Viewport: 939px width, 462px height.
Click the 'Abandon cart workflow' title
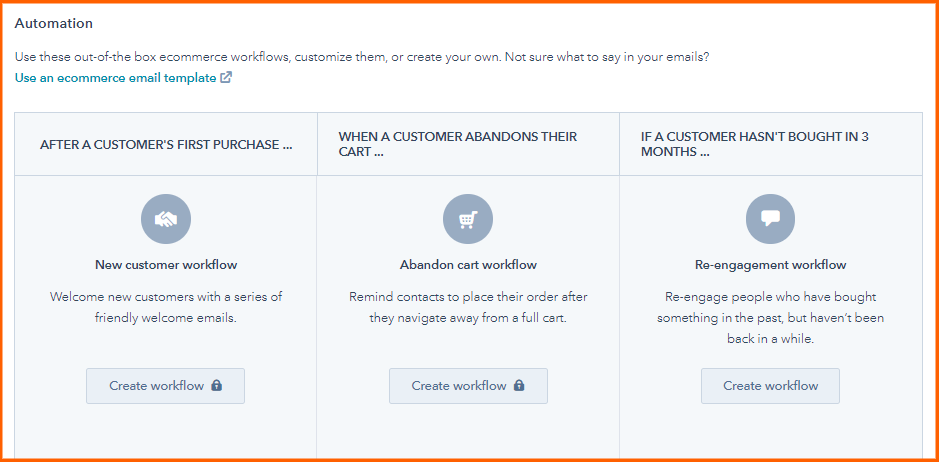point(468,265)
